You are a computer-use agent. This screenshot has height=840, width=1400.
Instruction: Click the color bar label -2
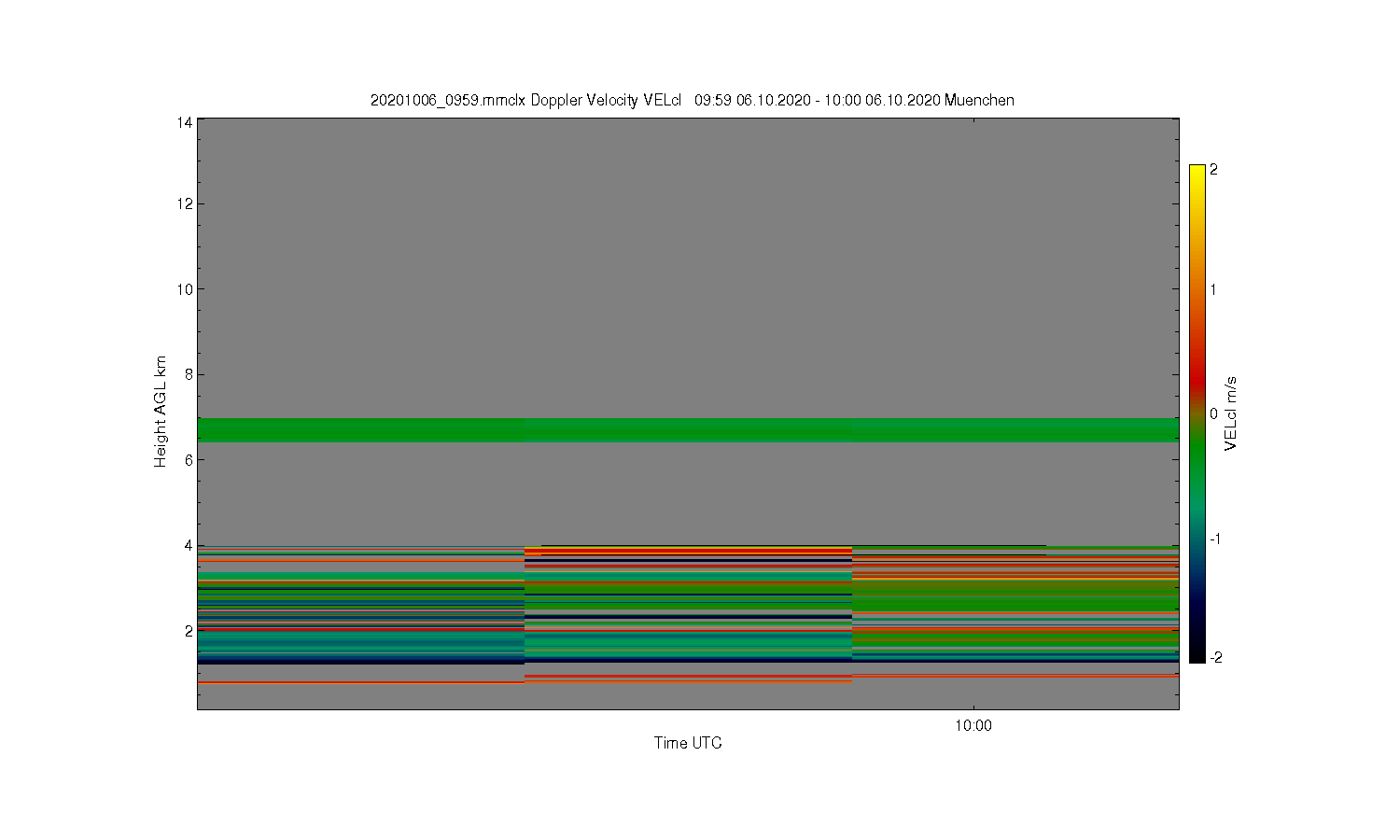pyautogui.click(x=1216, y=657)
